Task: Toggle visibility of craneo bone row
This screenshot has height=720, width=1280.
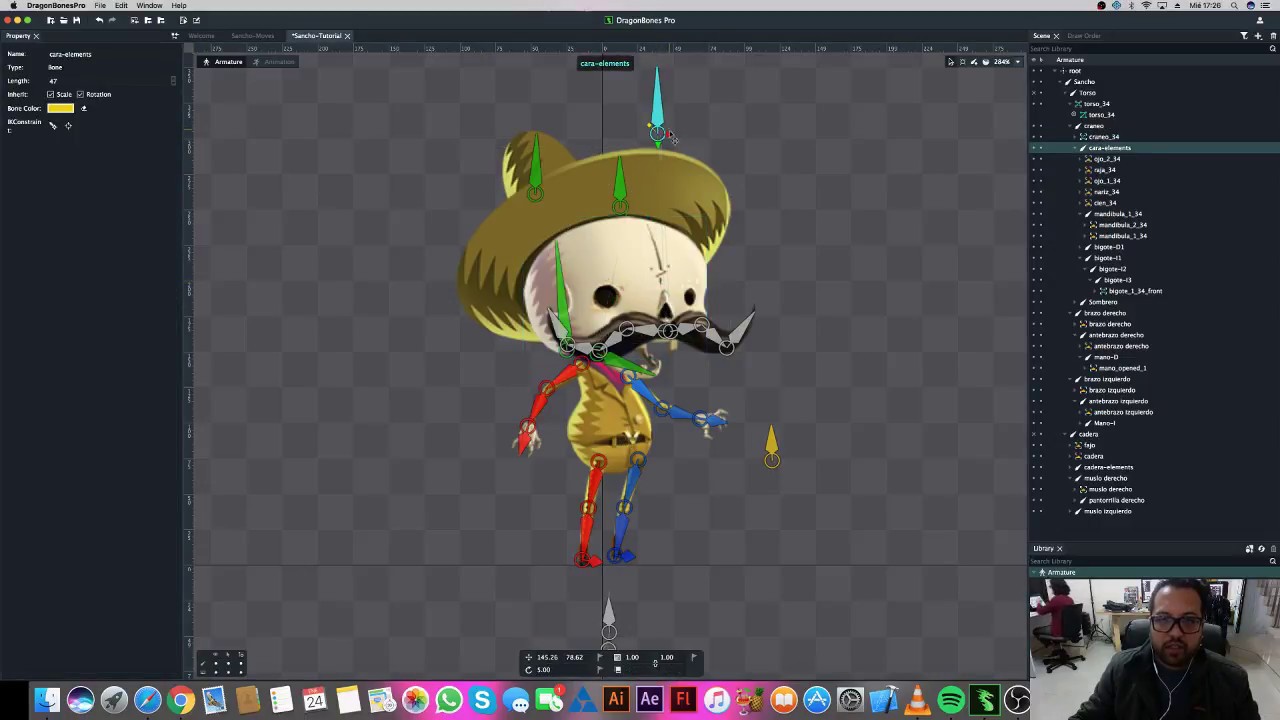Action: [1033, 126]
